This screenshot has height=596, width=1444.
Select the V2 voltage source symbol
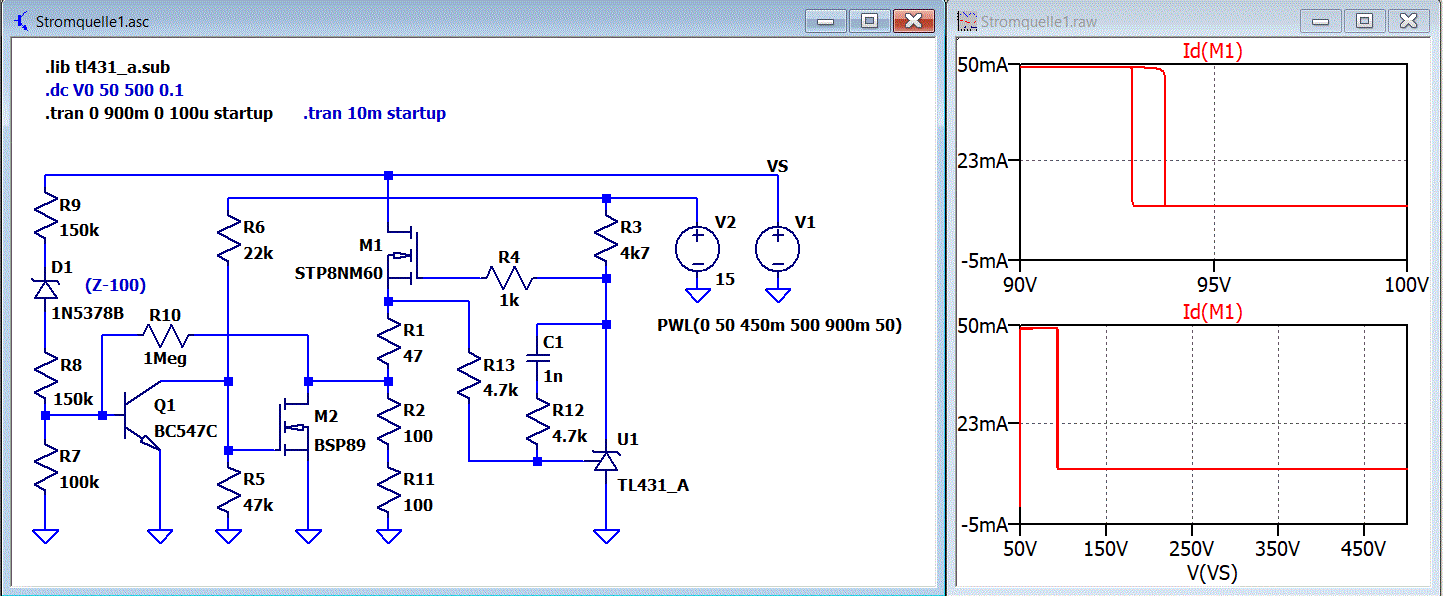coord(694,248)
